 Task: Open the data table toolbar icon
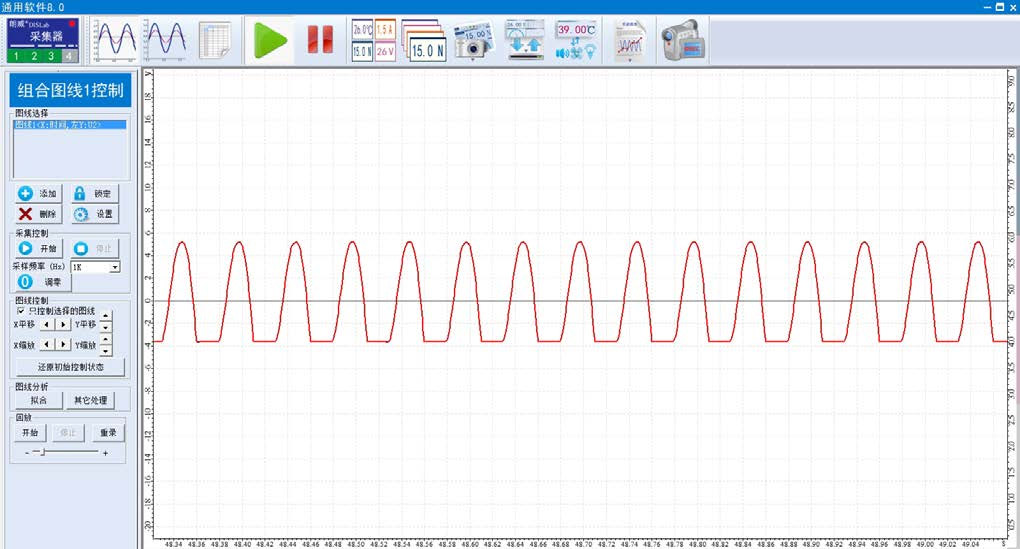click(x=215, y=40)
